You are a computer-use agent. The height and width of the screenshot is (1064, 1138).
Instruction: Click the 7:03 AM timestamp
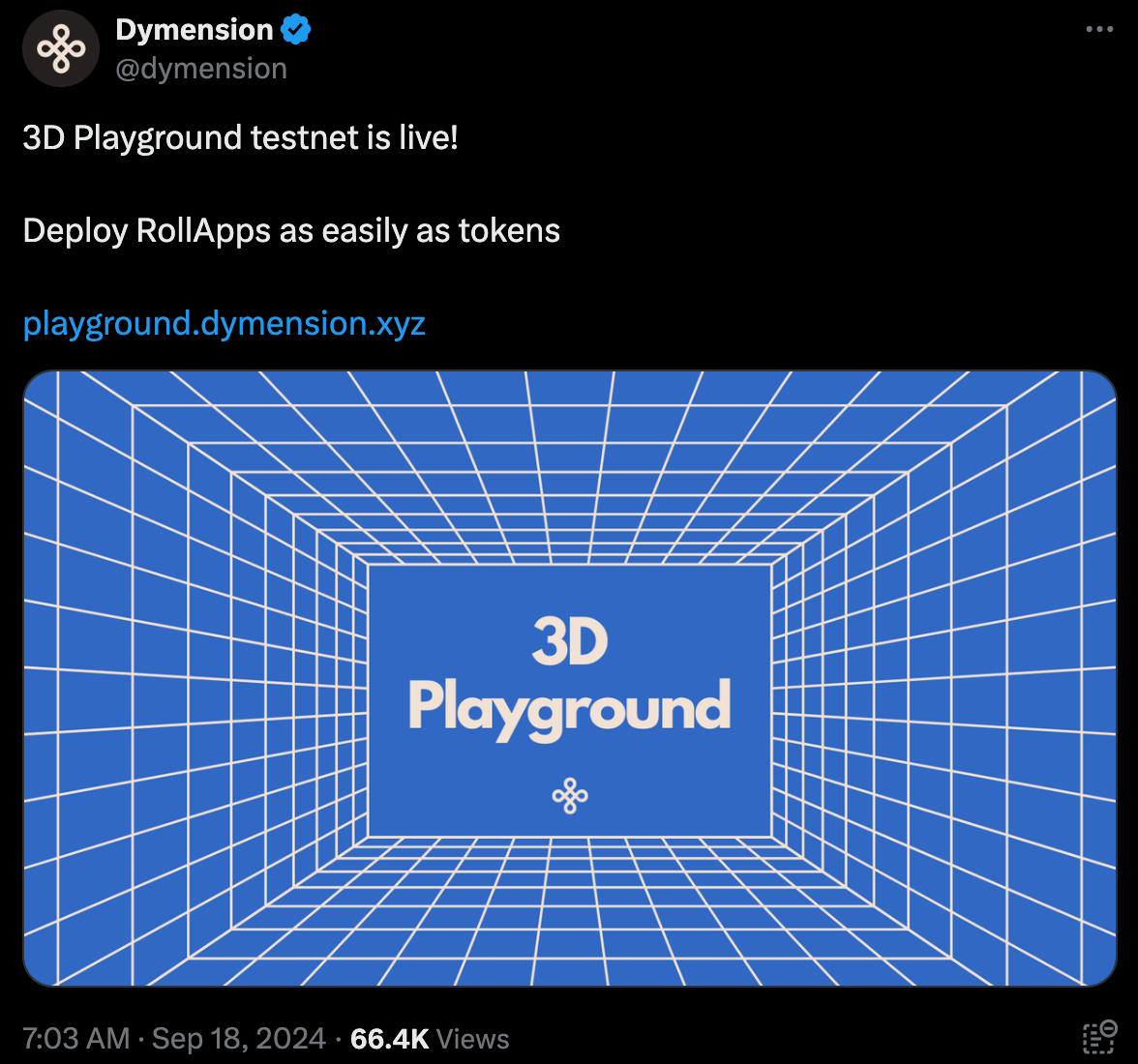(x=76, y=1039)
